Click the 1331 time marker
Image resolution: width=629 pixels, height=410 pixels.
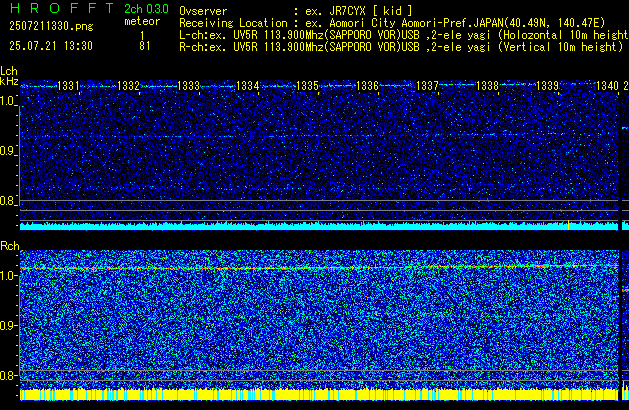[x=68, y=86]
